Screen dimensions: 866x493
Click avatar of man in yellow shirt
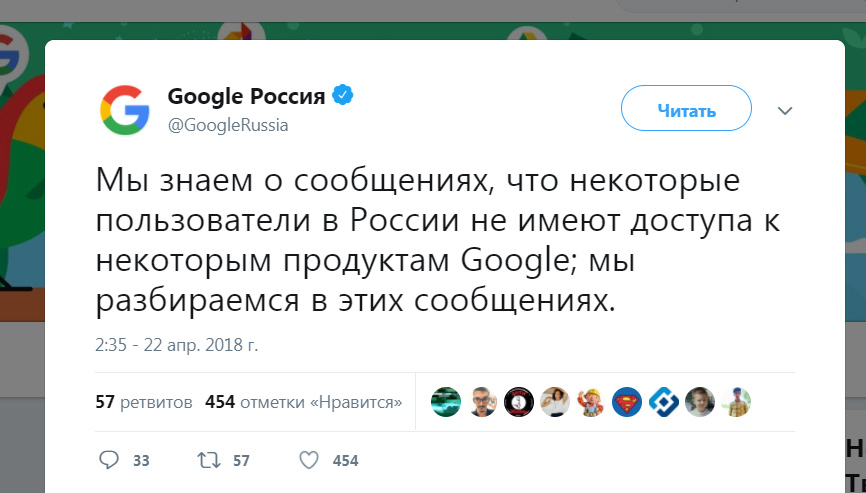click(735, 402)
